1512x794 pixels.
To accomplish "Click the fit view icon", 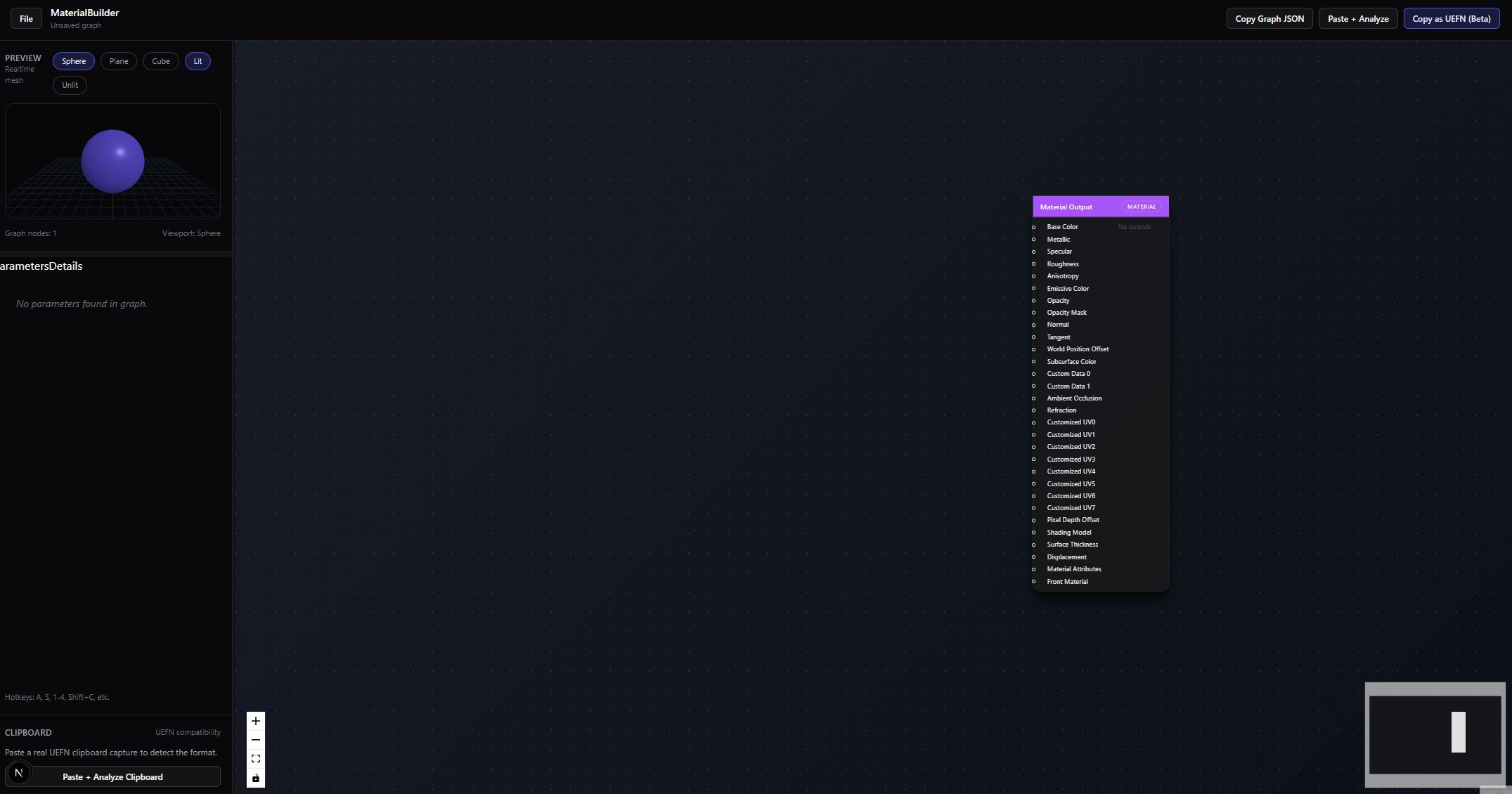I will click(256, 759).
